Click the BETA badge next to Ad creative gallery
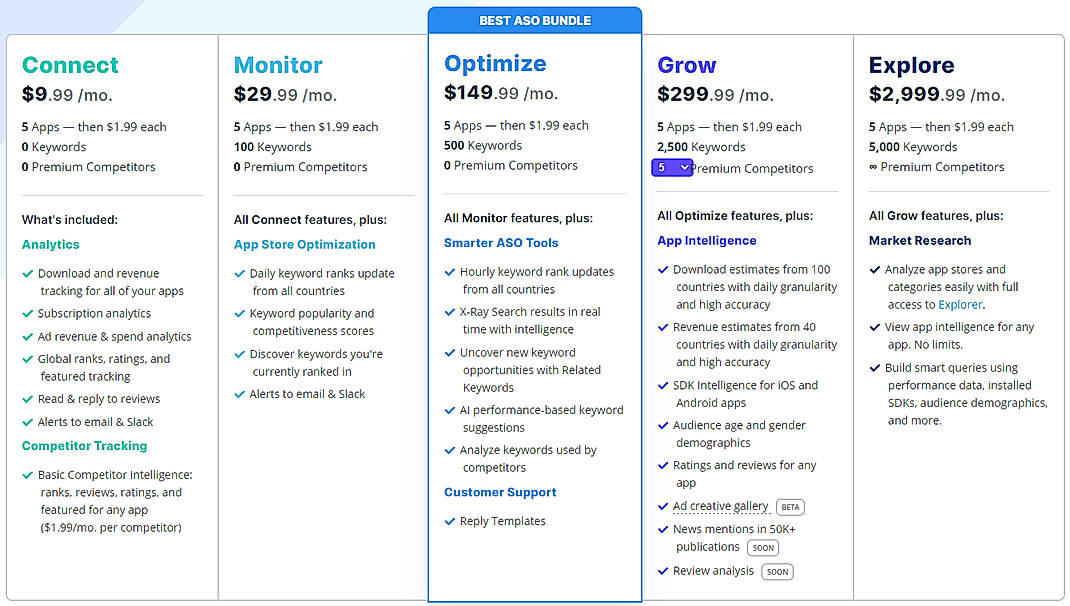The width and height of the screenshot is (1070, 606). point(790,507)
